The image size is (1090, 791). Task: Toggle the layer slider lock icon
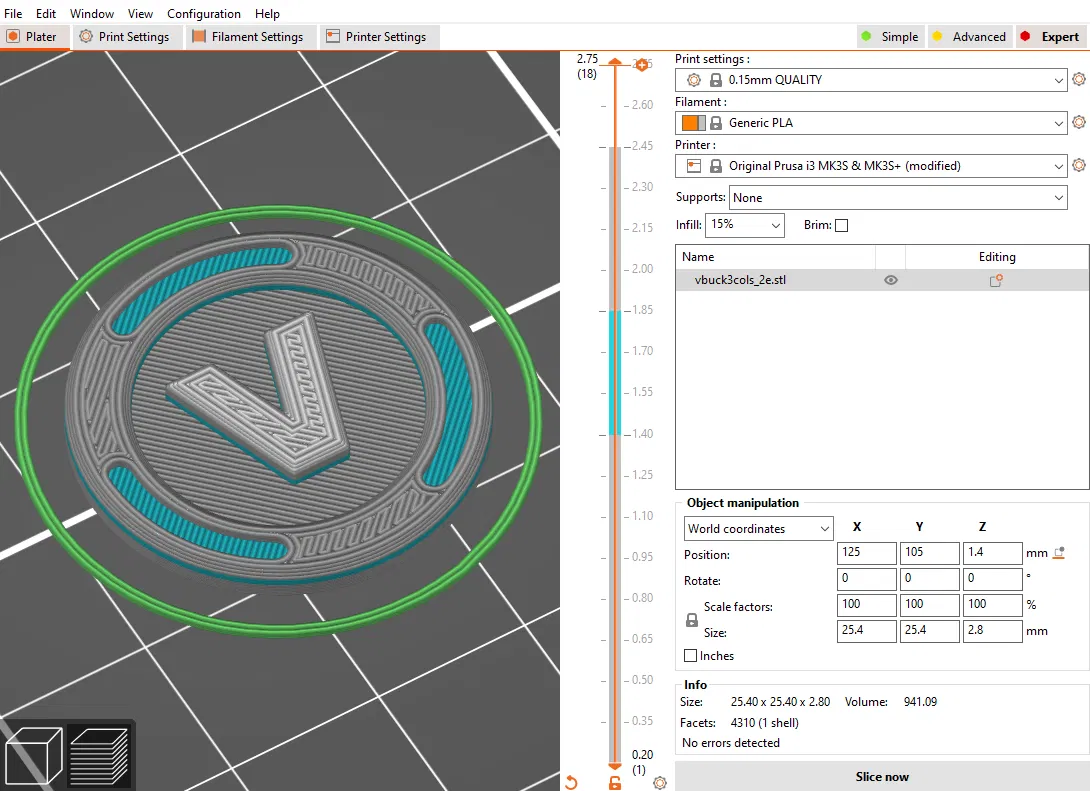[x=615, y=783]
